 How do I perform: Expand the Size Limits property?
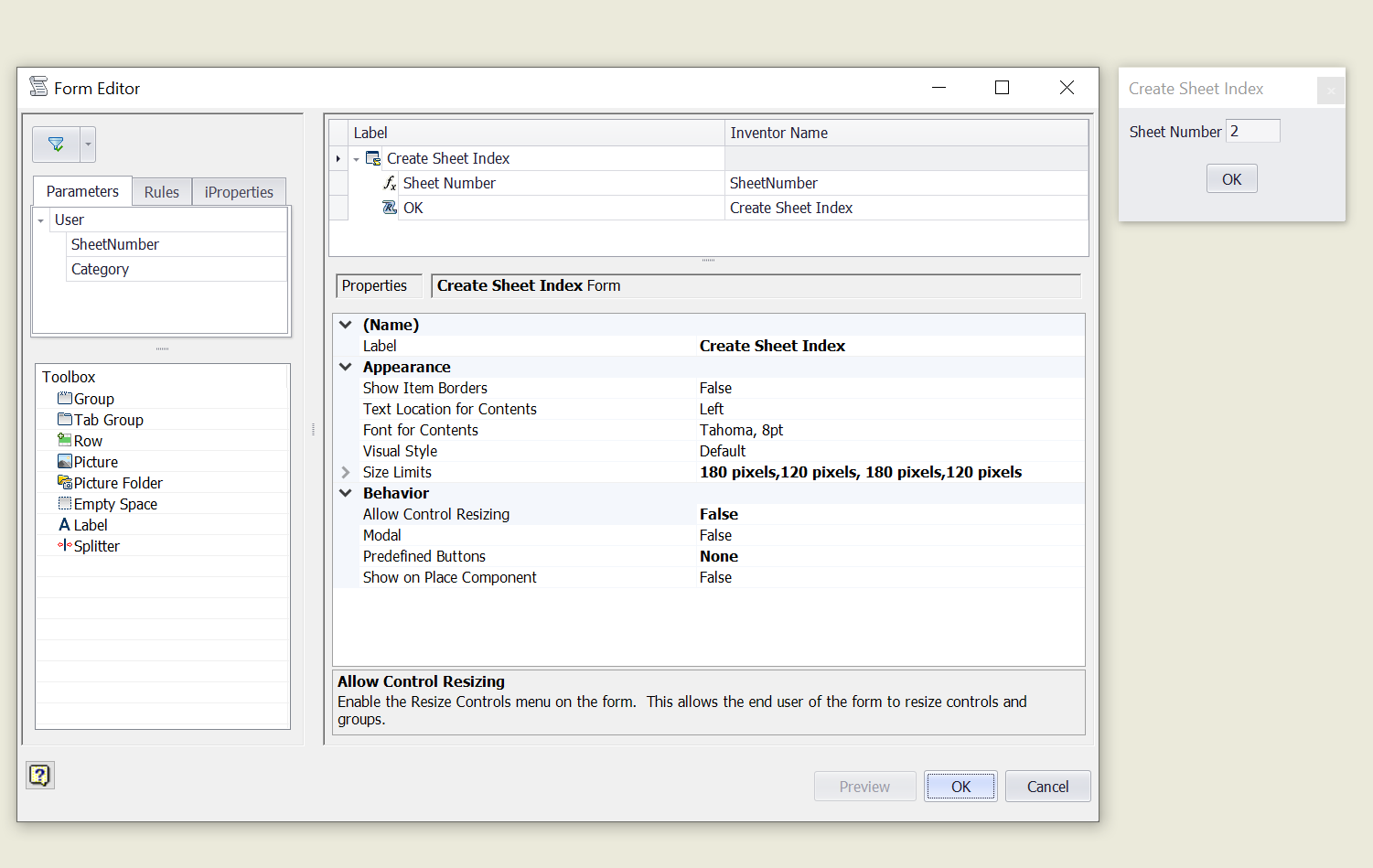coord(345,472)
